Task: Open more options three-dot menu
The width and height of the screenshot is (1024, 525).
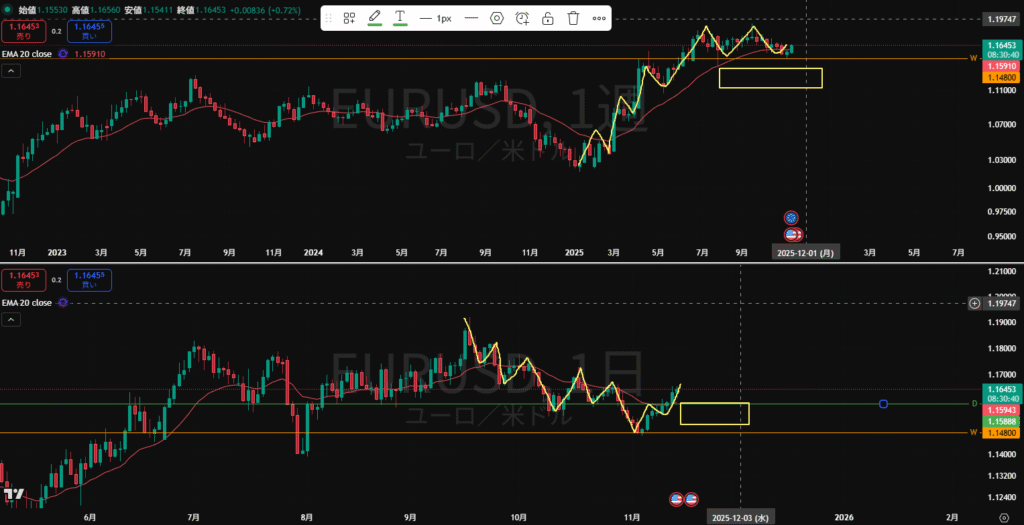Action: pos(599,18)
